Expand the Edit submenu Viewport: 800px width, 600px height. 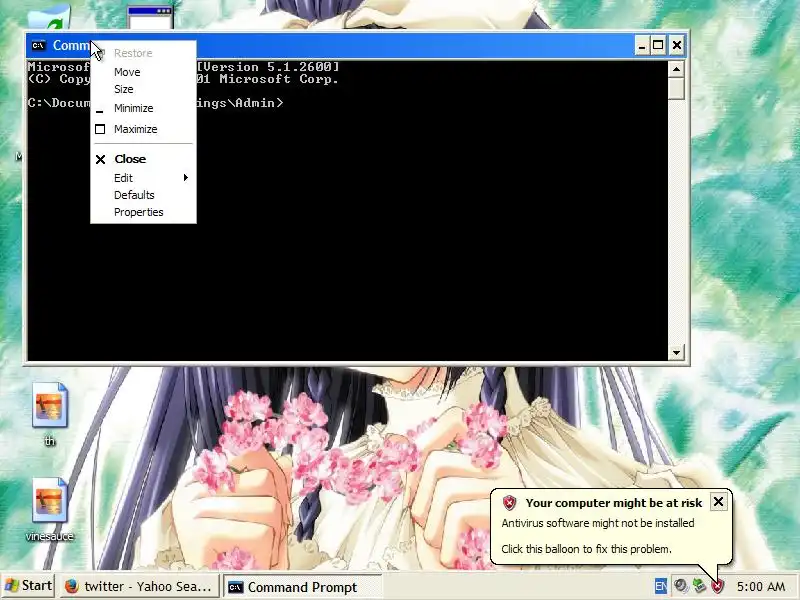click(143, 178)
